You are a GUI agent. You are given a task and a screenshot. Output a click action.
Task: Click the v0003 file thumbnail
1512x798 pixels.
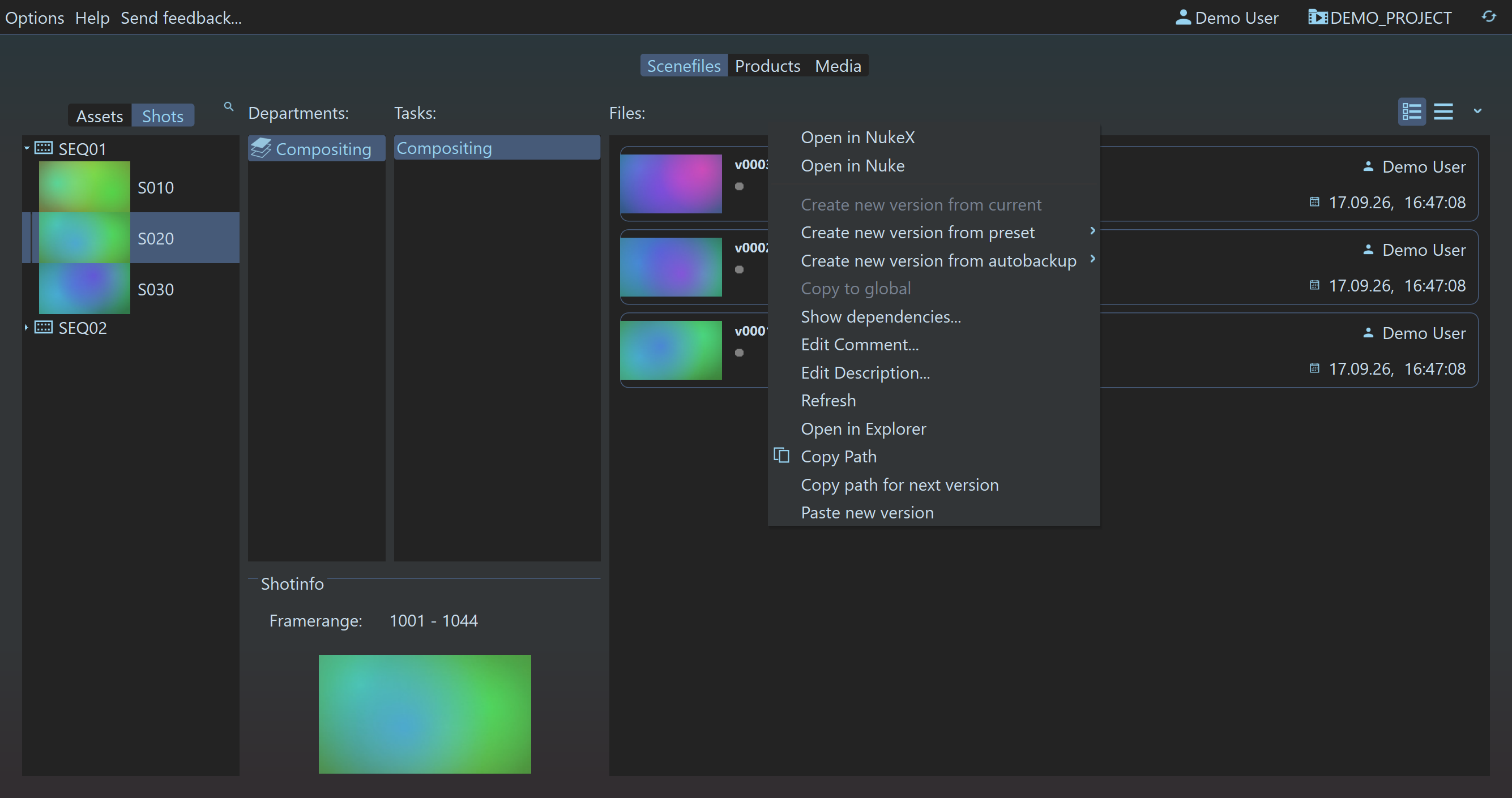(670, 184)
